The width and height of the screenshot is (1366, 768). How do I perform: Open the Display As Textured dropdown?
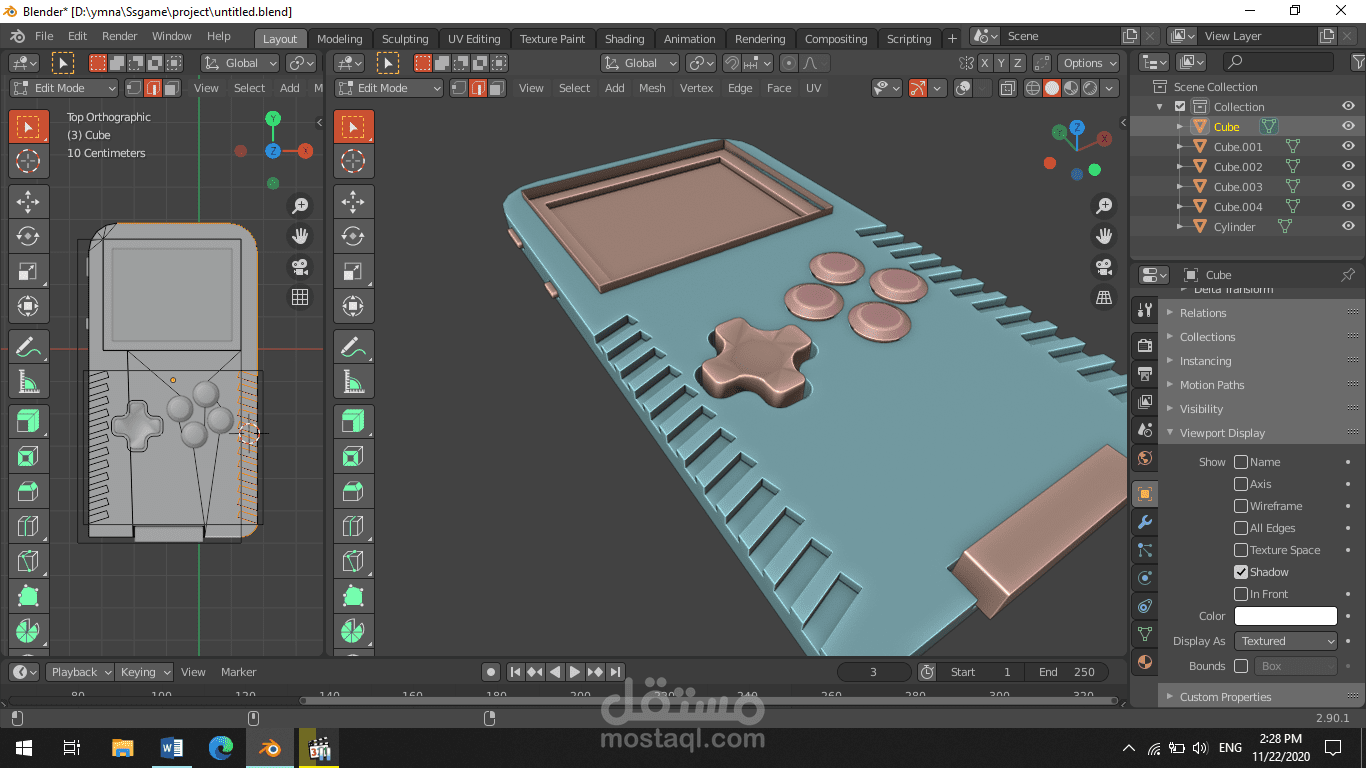point(1286,641)
